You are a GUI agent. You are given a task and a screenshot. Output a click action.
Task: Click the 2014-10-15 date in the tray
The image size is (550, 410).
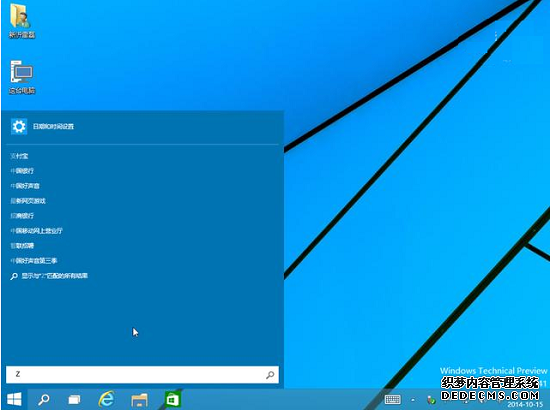(525, 405)
